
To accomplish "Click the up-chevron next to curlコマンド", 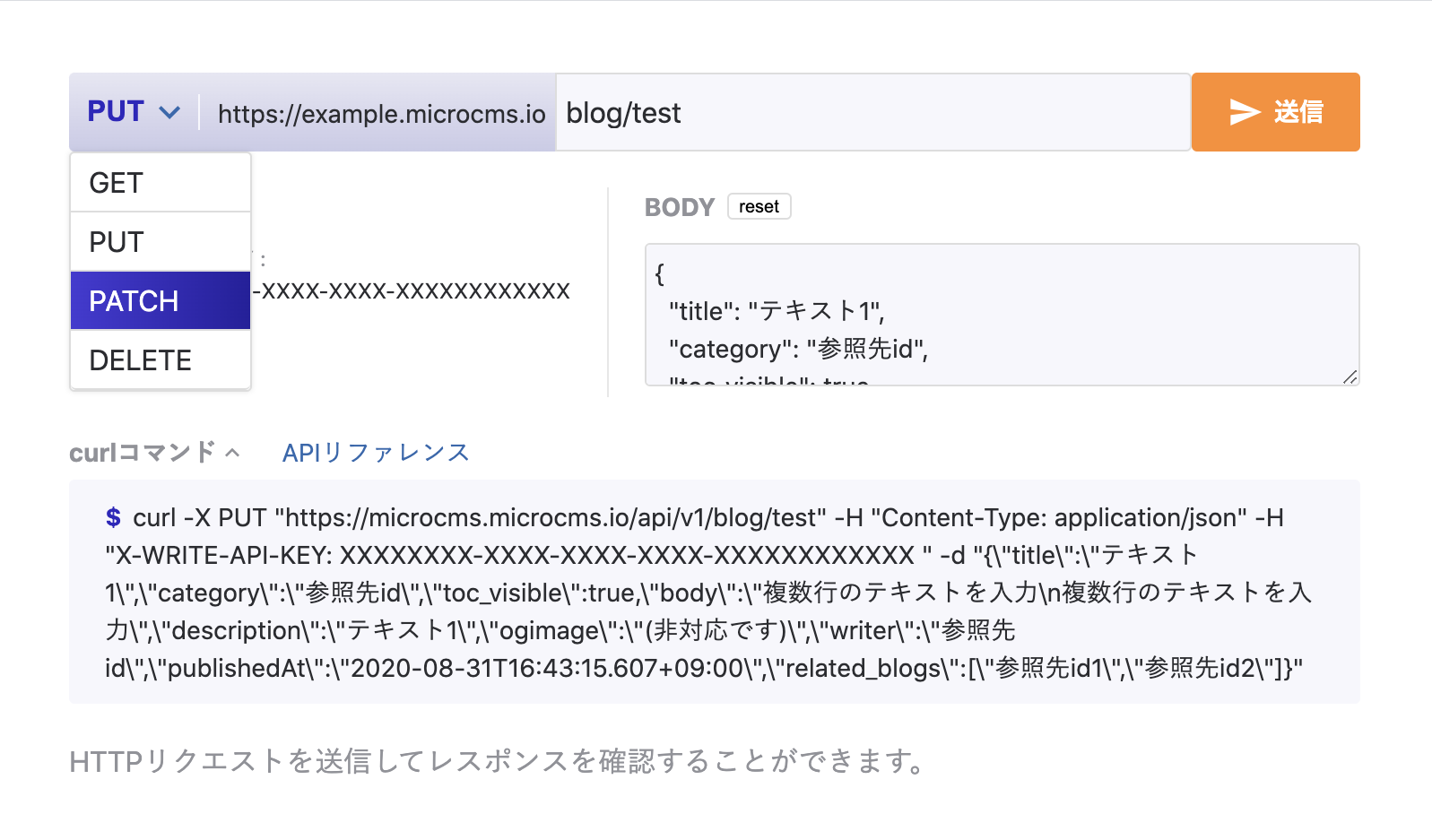I will [233, 453].
